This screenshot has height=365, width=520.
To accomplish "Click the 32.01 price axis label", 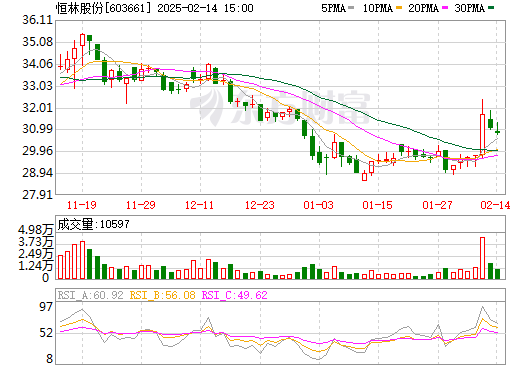I will 38,108.
